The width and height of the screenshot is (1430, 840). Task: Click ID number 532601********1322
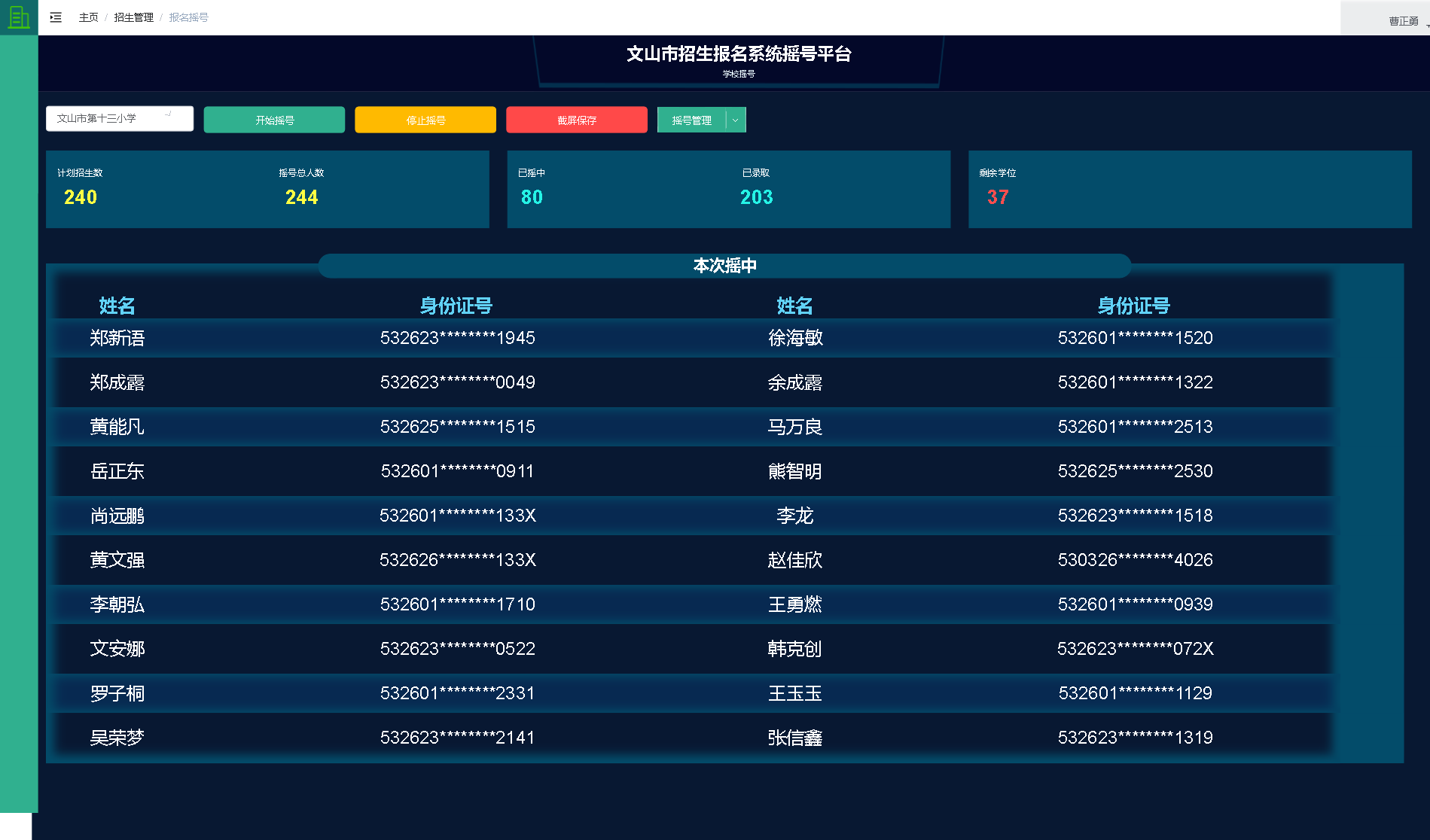tap(1135, 382)
